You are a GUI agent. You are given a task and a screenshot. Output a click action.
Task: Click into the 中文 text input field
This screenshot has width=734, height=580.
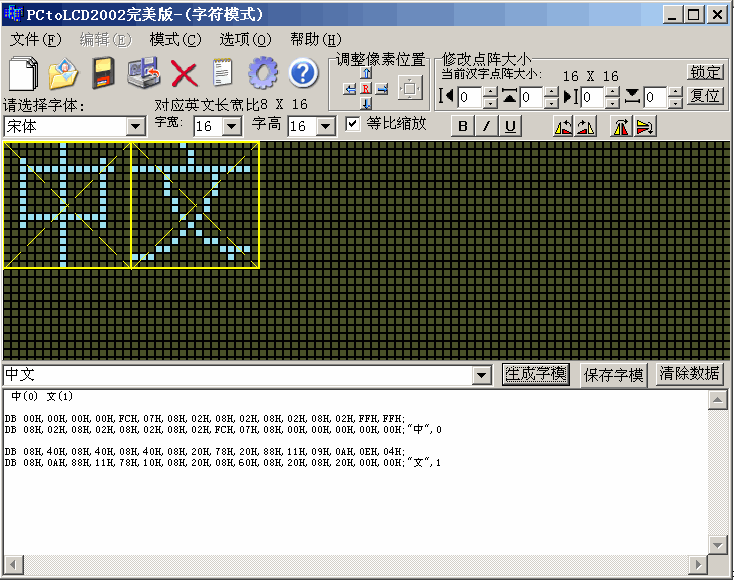click(x=238, y=375)
